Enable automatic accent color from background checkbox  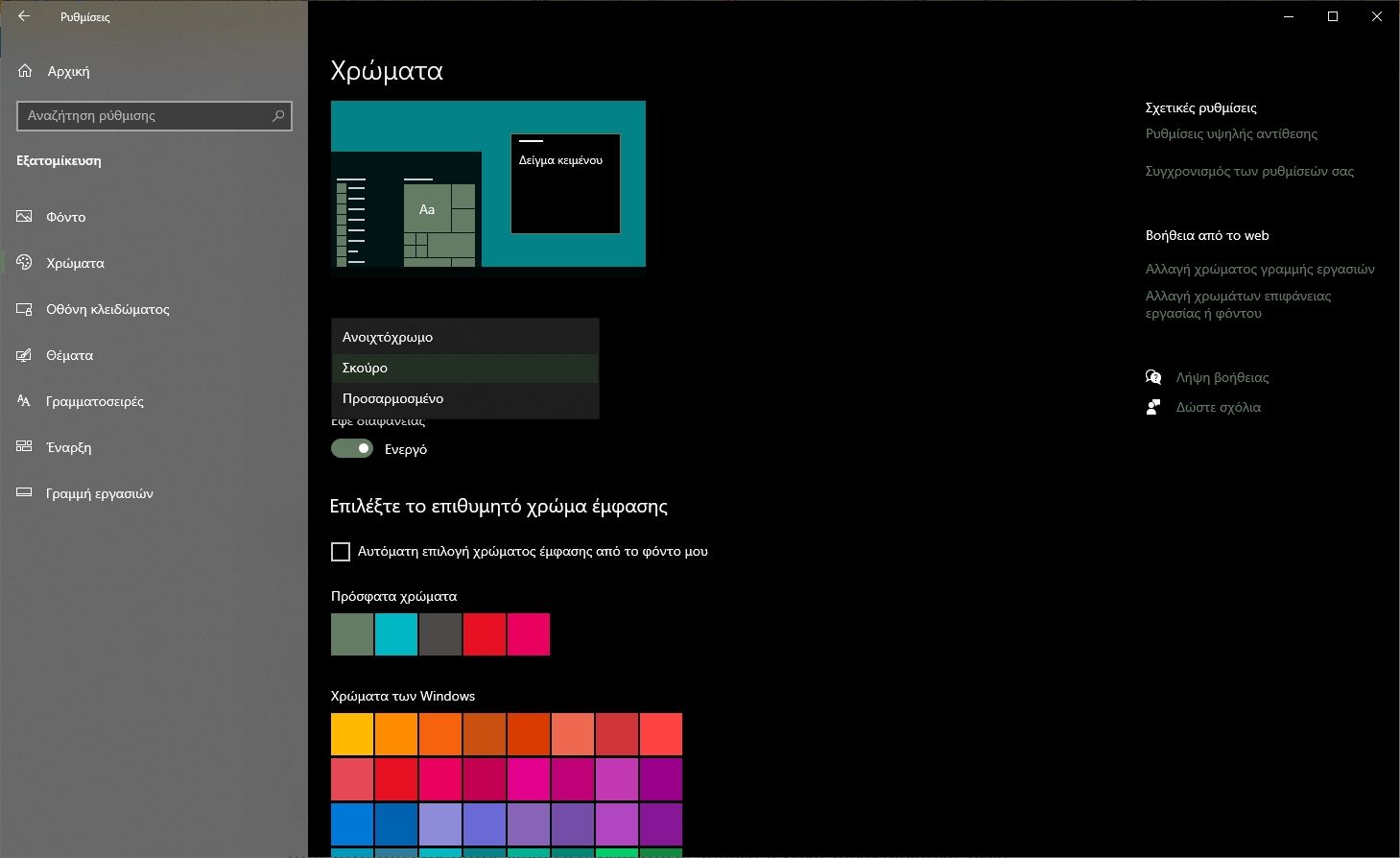pos(341,552)
